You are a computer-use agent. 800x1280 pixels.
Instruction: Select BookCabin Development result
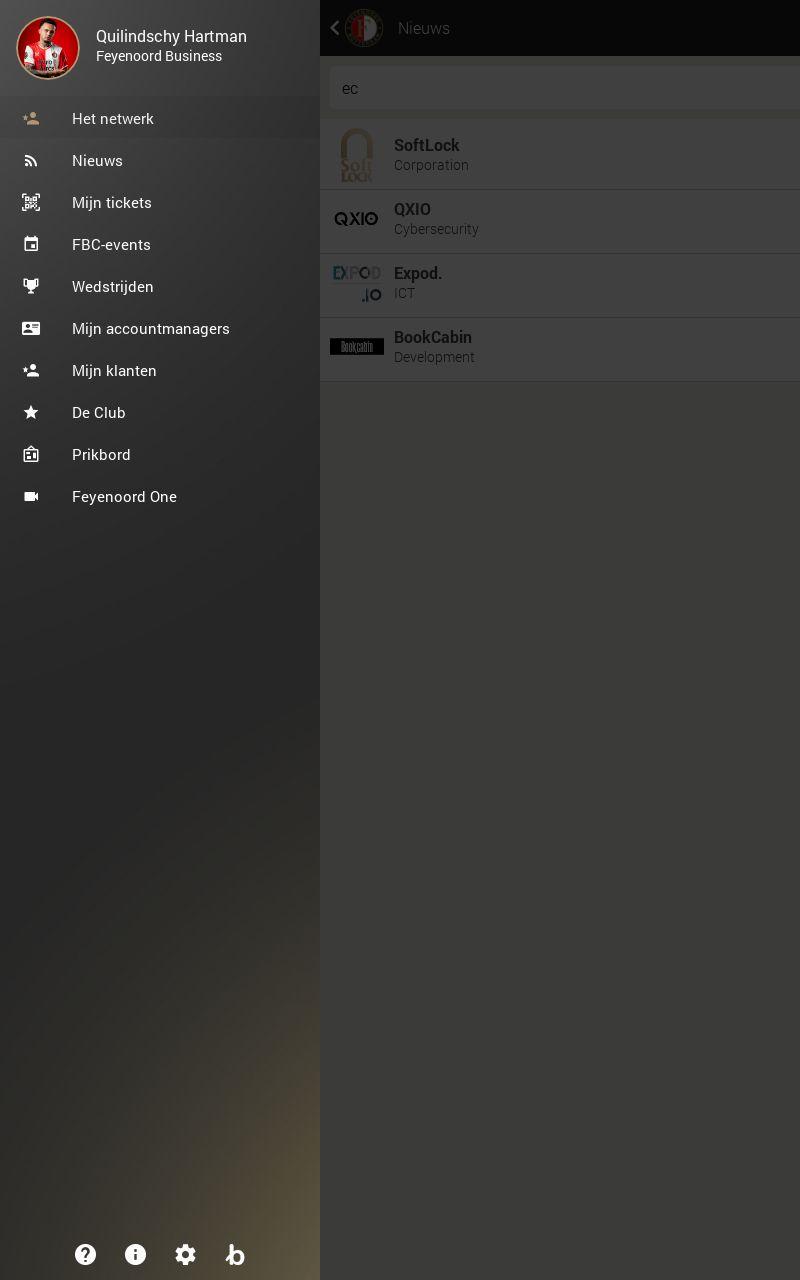560,347
